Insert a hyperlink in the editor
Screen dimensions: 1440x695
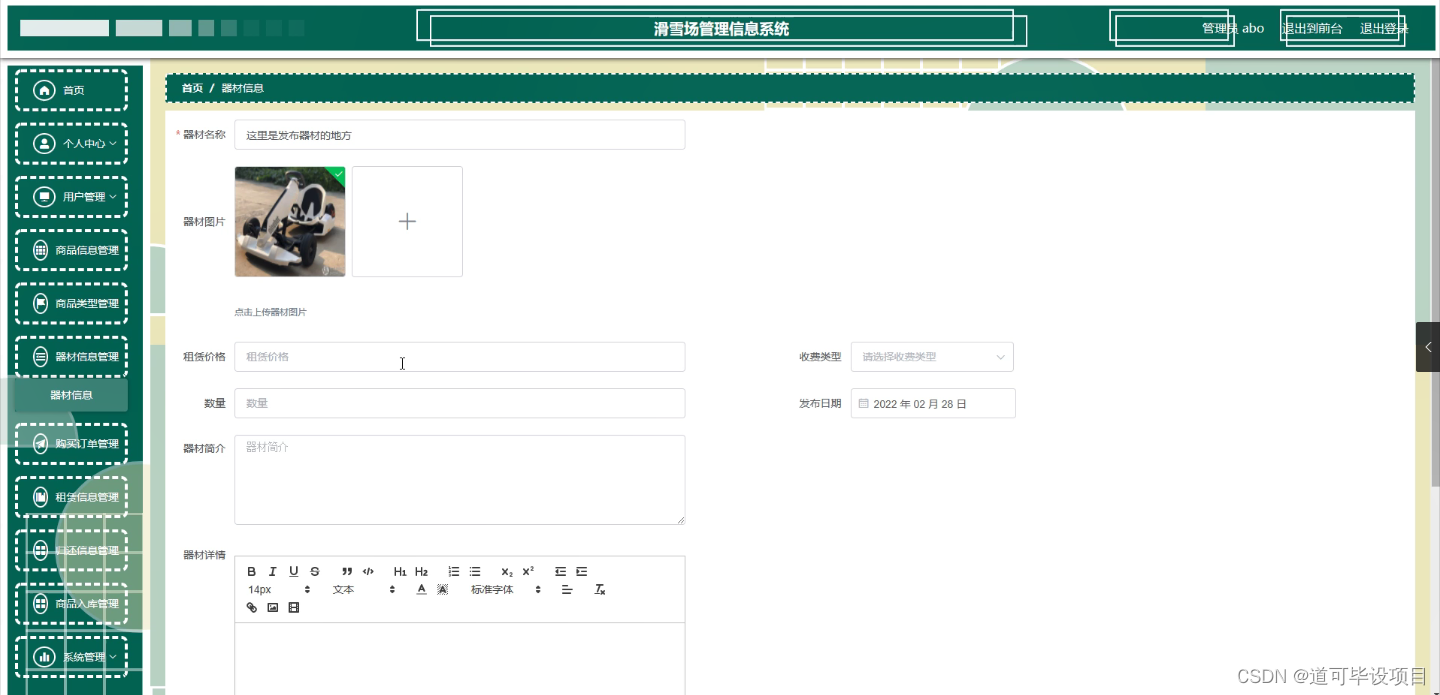(x=252, y=608)
